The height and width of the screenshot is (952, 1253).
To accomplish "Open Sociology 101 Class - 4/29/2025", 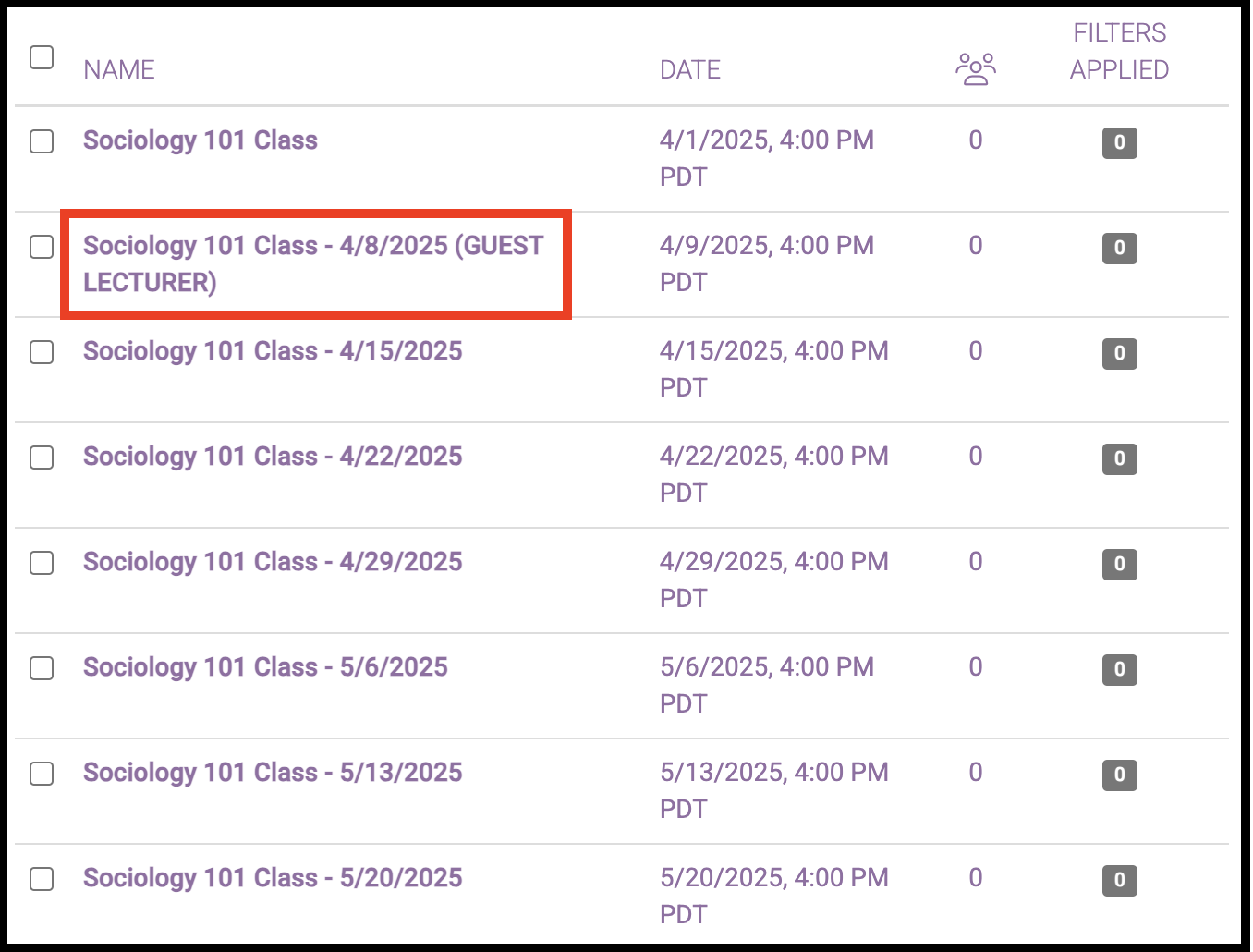I will click(x=273, y=562).
